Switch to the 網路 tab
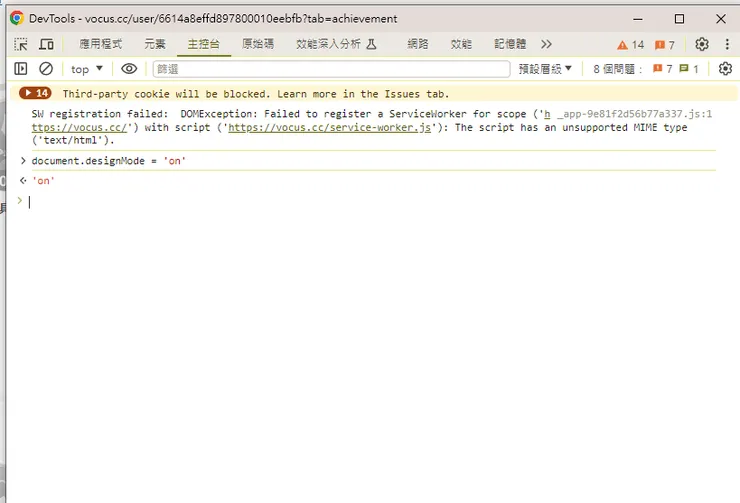Image resolution: width=740 pixels, height=503 pixels. 418,44
